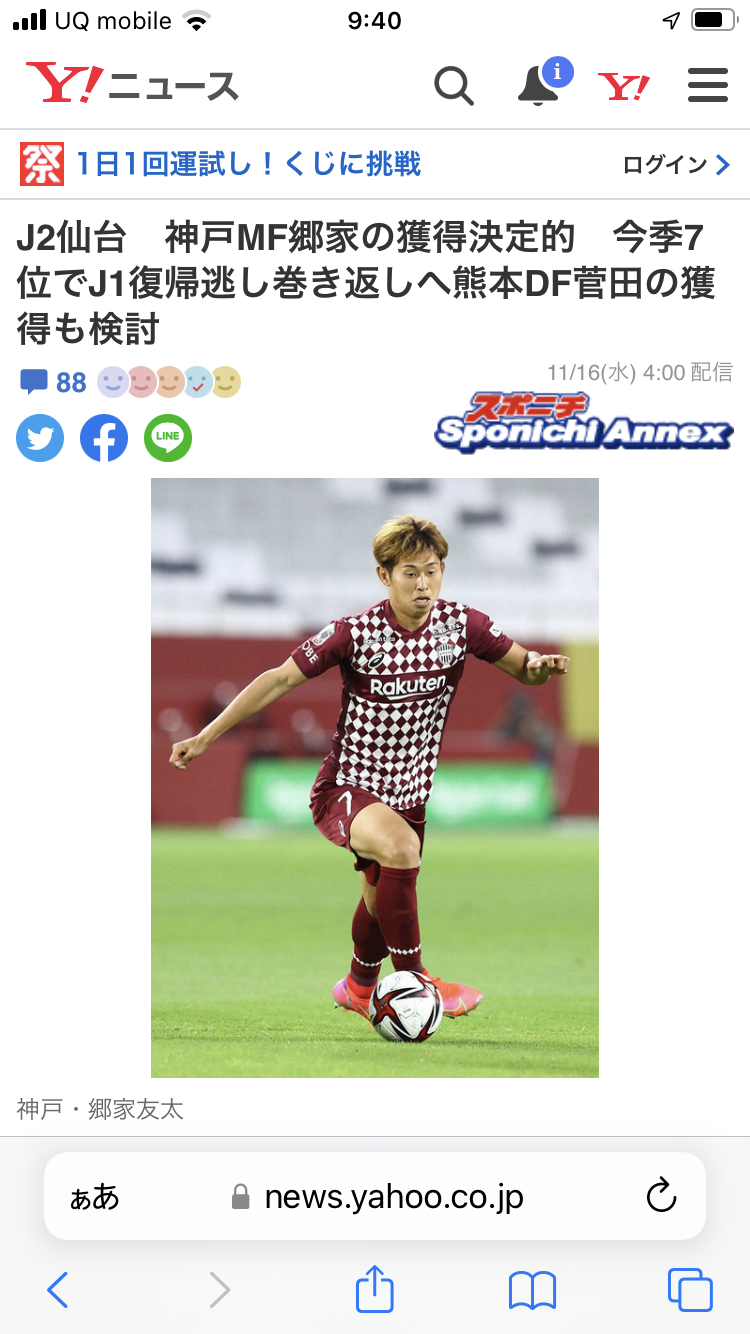Viewport: 750px width, 1334px height.
Task: Open the Sponichi Annex logo
Action: point(584,422)
